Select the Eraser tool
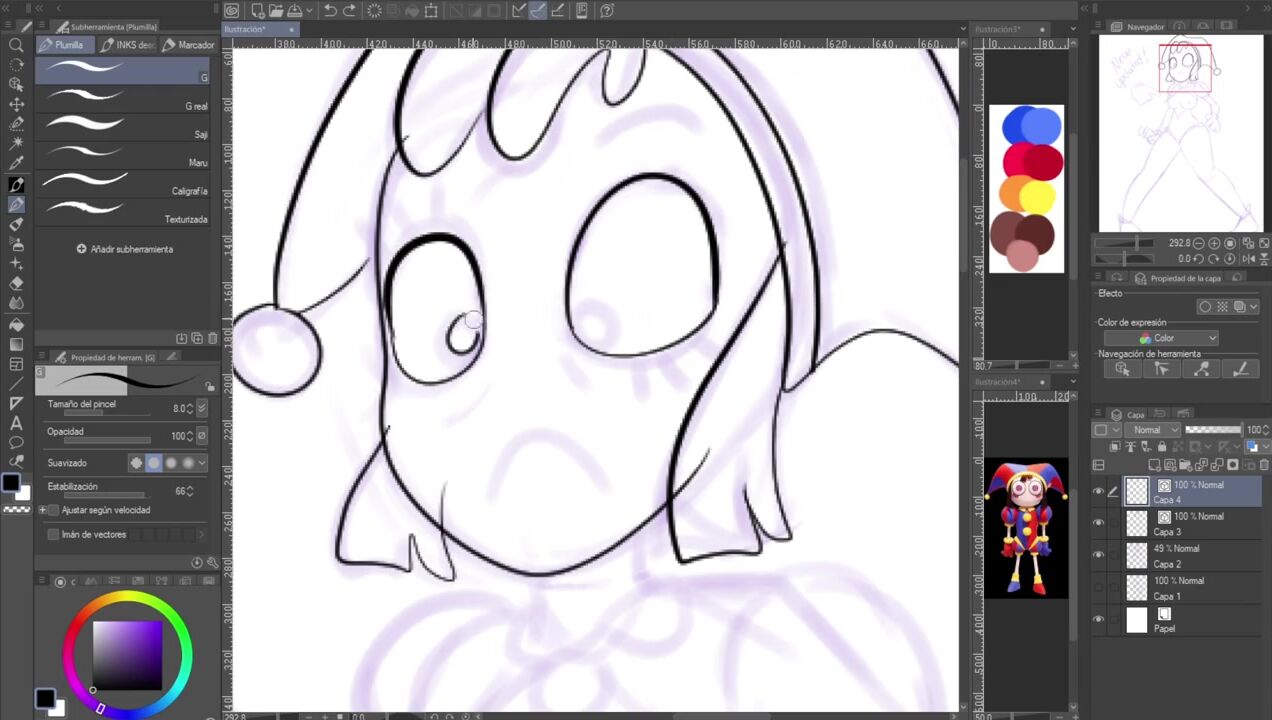The height and width of the screenshot is (720, 1272). coord(16,284)
